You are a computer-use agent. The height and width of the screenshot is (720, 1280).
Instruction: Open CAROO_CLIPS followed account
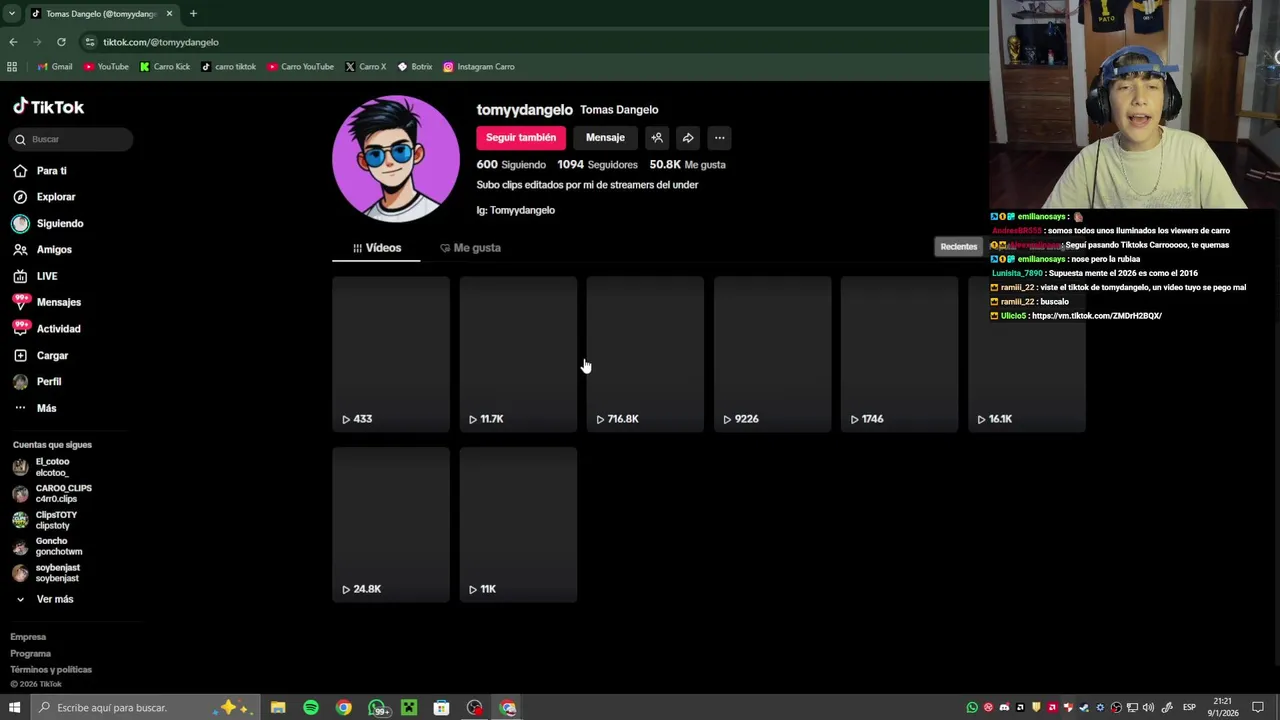52,493
